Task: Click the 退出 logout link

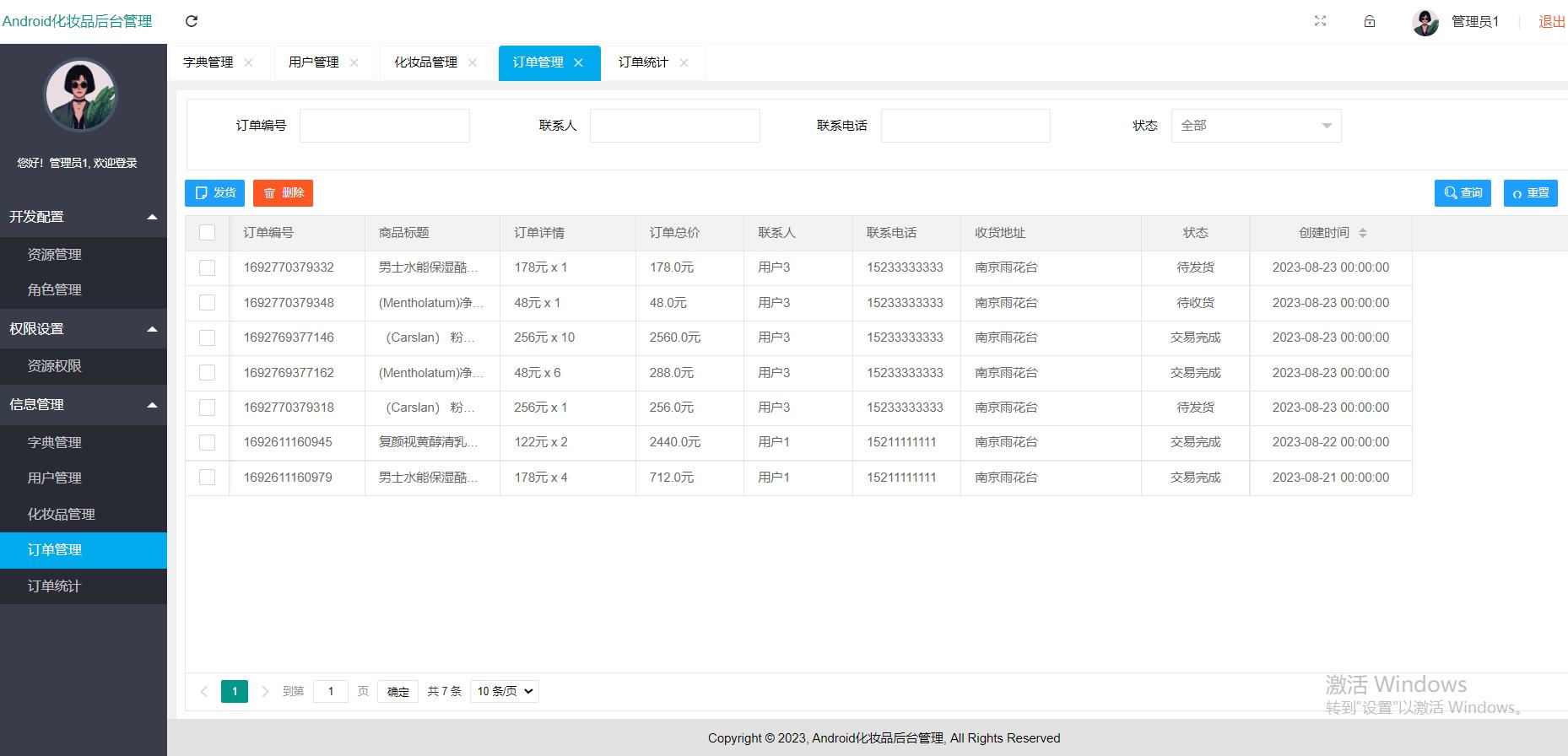Action: [1552, 22]
